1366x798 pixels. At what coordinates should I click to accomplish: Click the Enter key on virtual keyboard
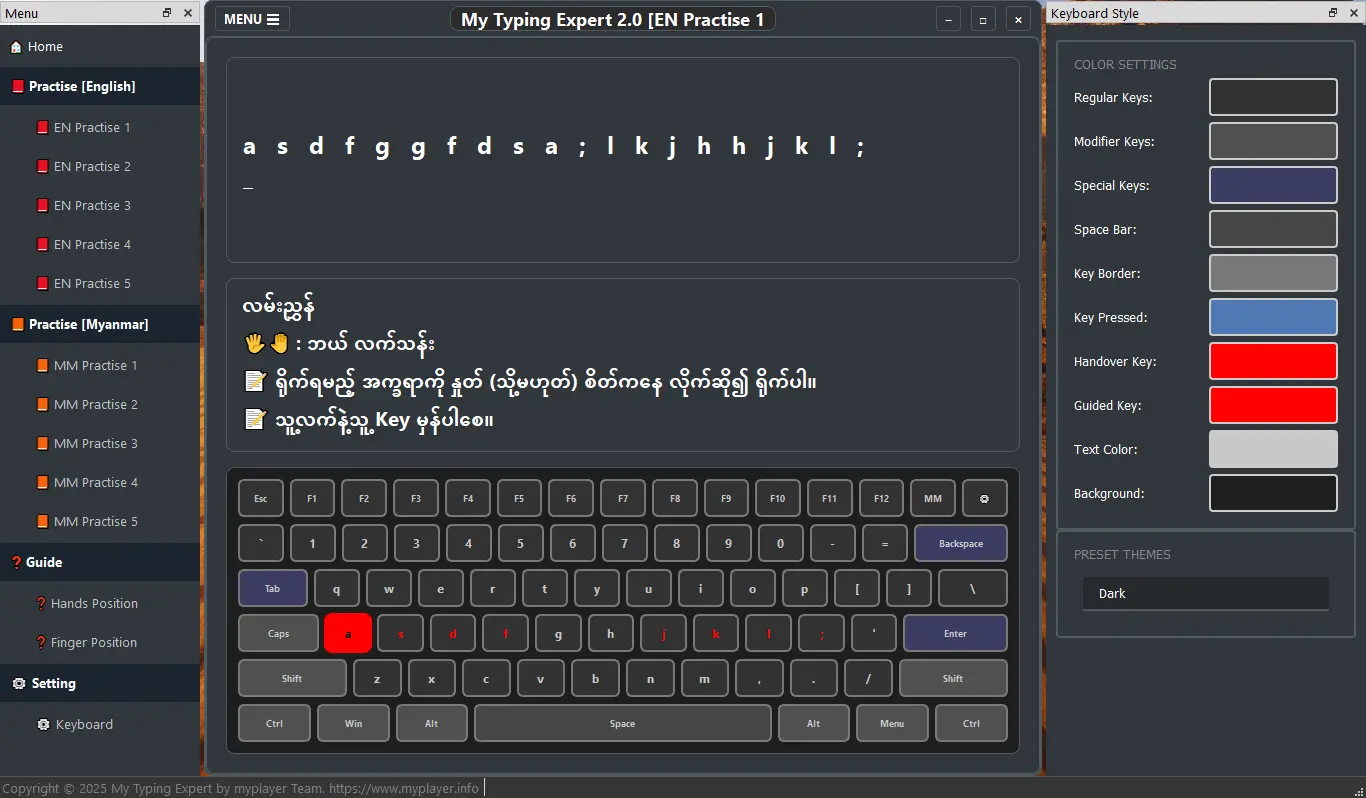pos(955,633)
